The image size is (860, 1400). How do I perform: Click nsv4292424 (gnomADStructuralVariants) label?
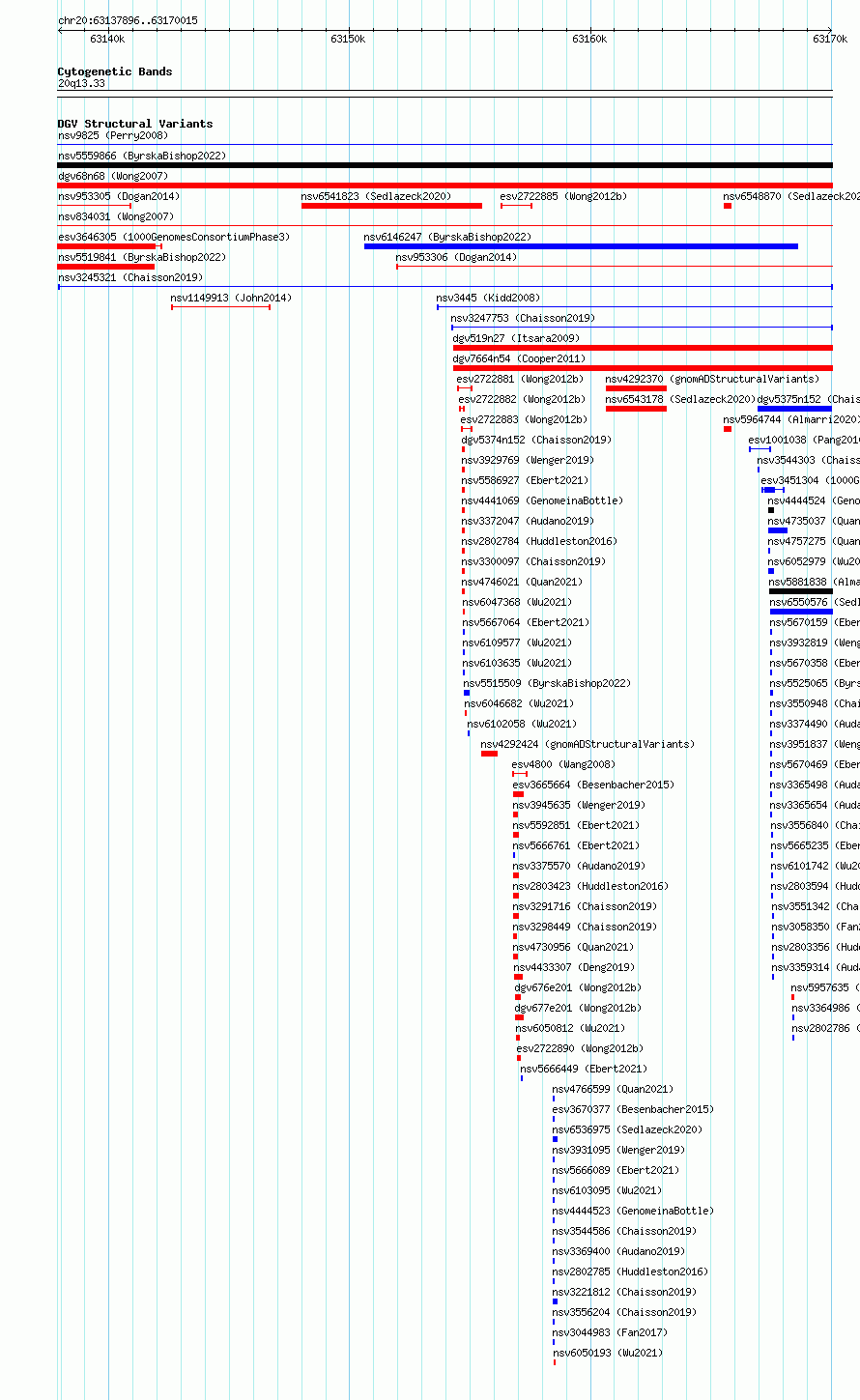coord(588,744)
